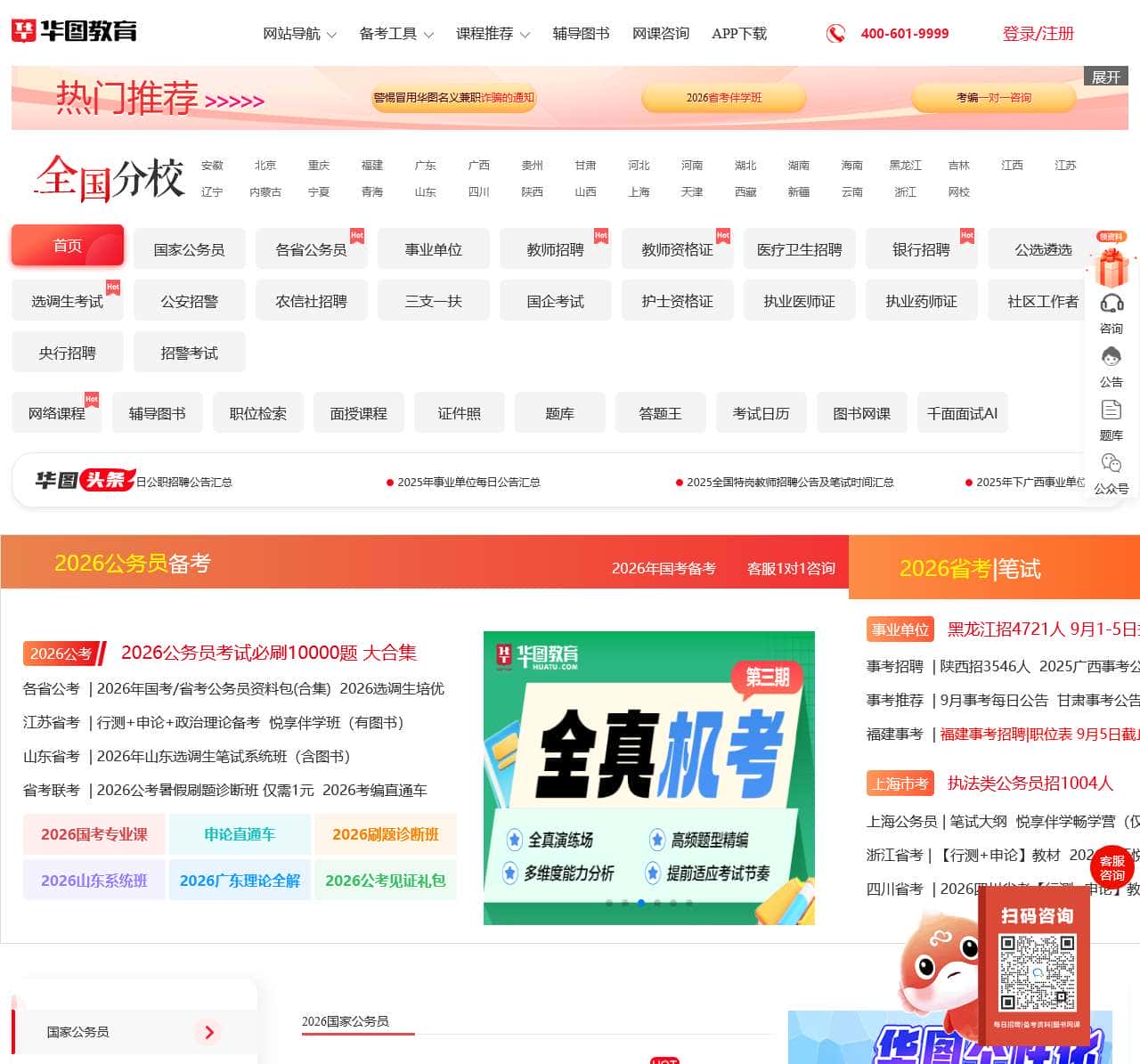Click the fraud warning notice button
Image resolution: width=1140 pixels, height=1064 pixels.
[x=453, y=98]
